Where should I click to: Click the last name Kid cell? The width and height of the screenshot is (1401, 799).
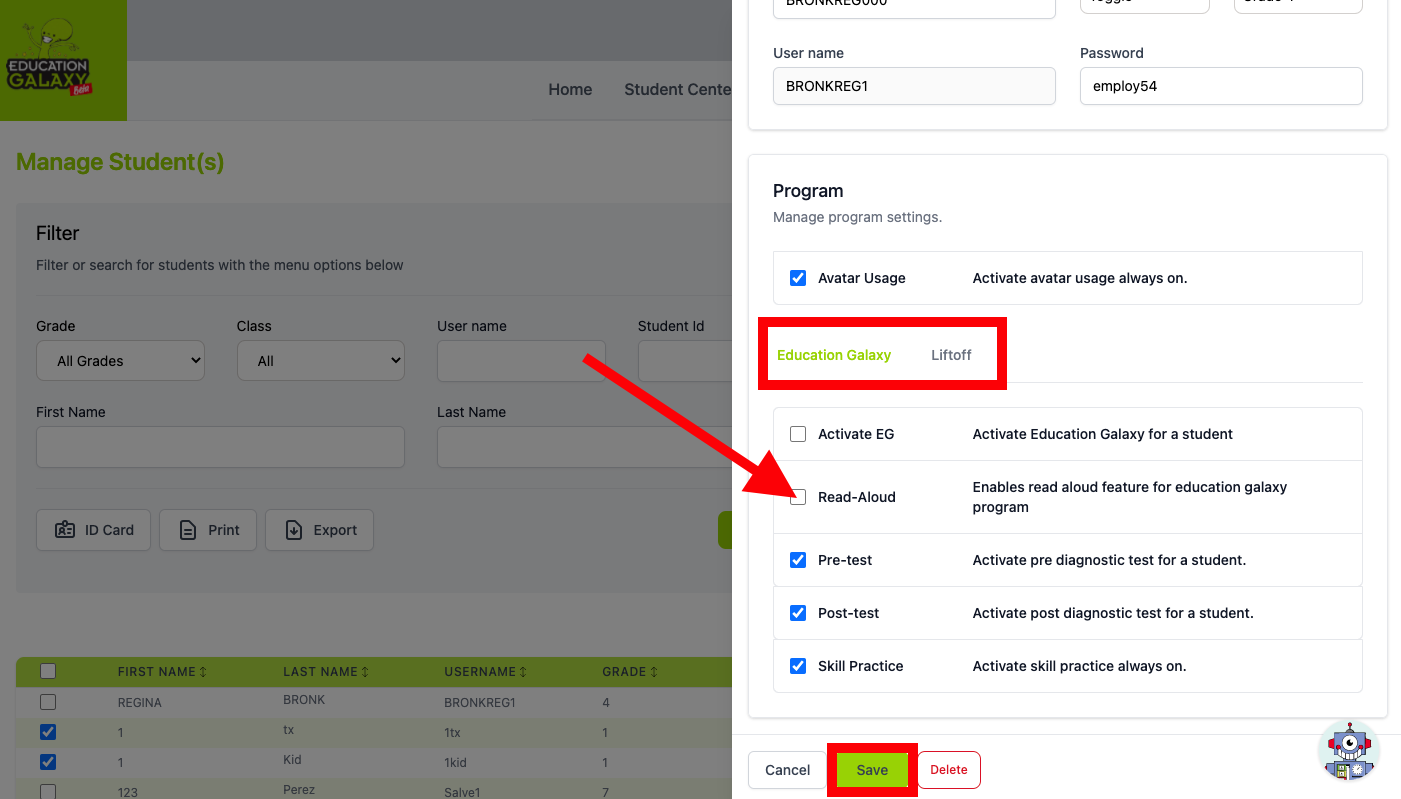[293, 760]
